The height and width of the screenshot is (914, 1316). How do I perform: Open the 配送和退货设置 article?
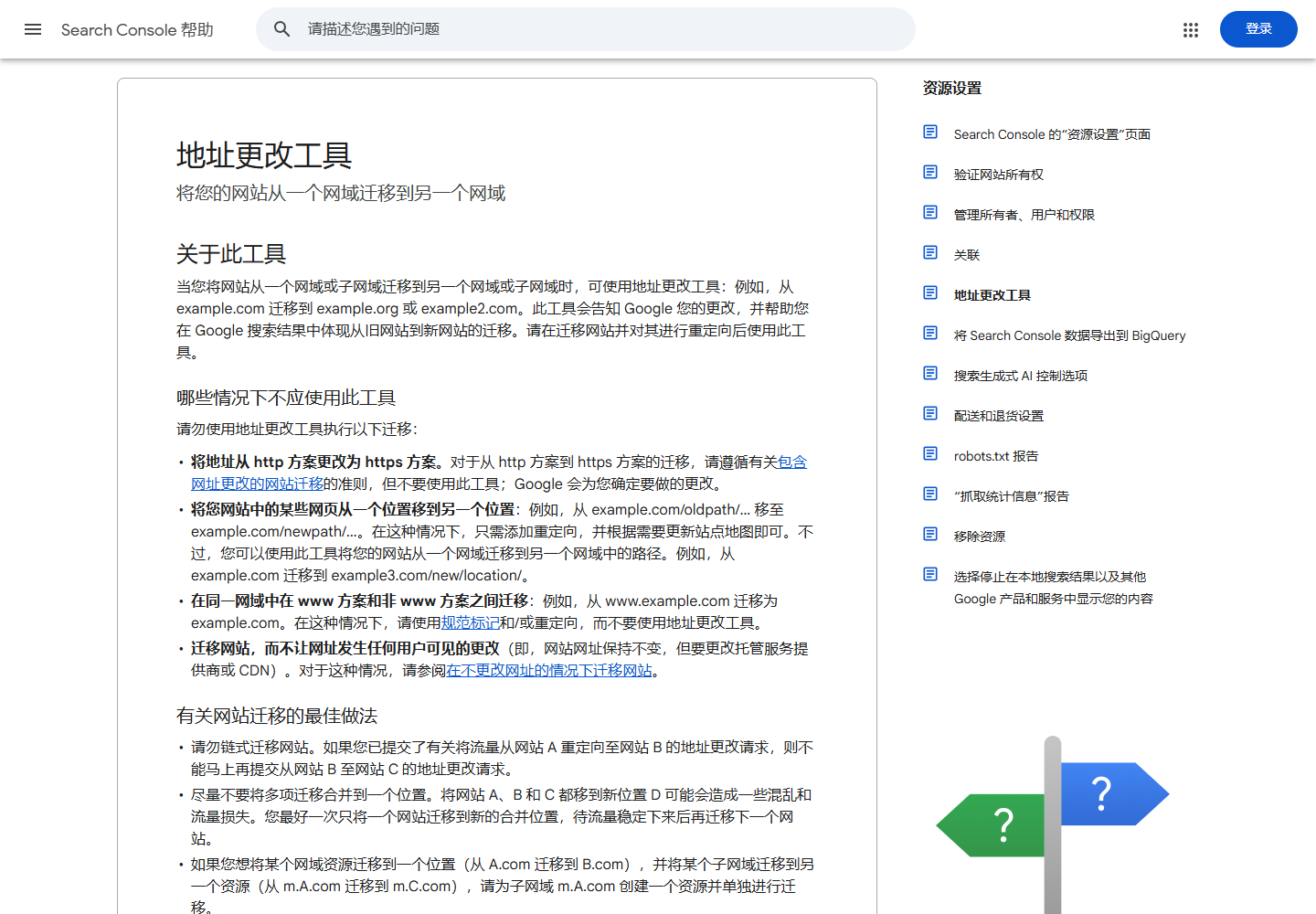click(999, 416)
